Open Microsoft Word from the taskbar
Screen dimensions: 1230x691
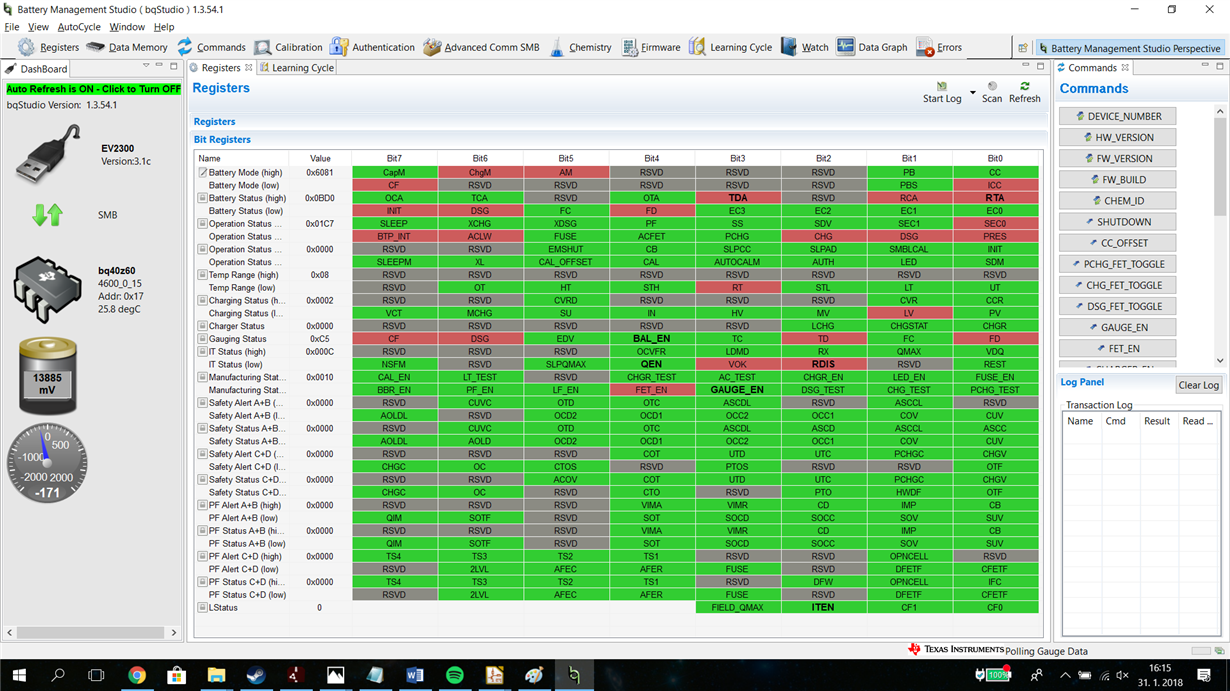(x=415, y=675)
